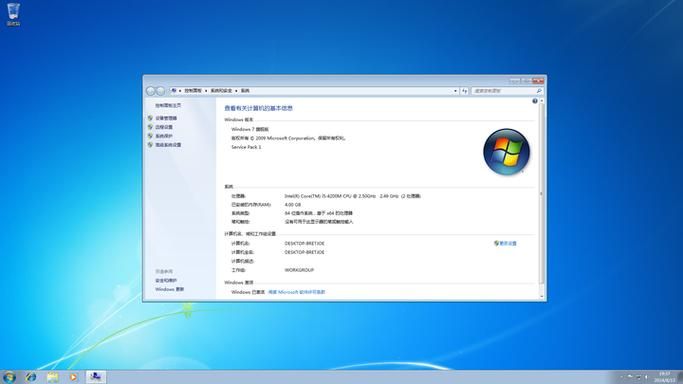Click the refresh button beside address bar
The image size is (683, 384).
(x=464, y=91)
